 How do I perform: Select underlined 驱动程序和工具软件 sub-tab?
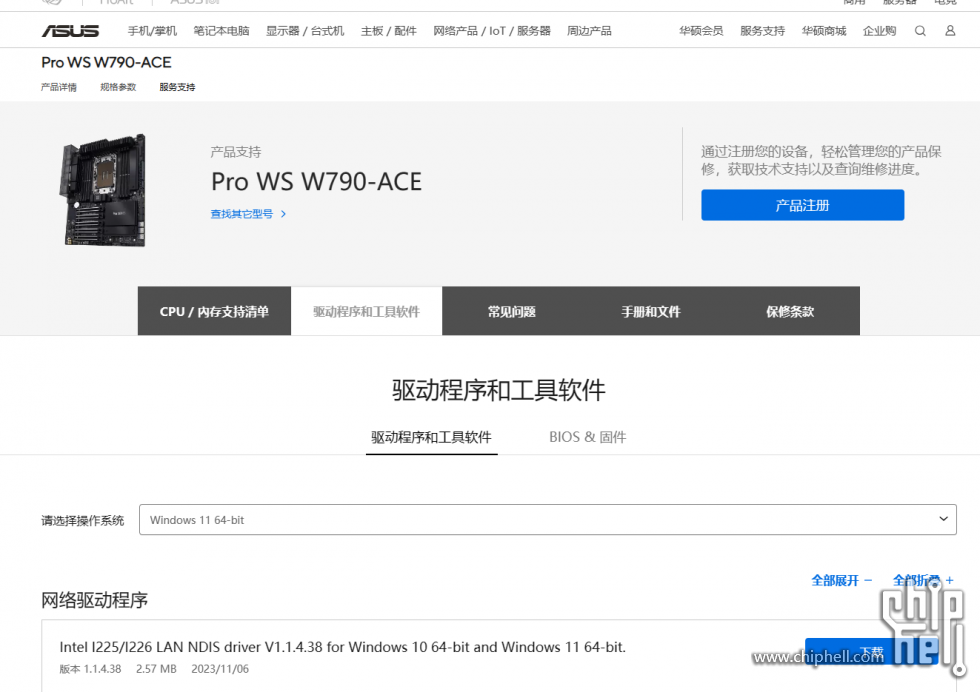point(431,437)
